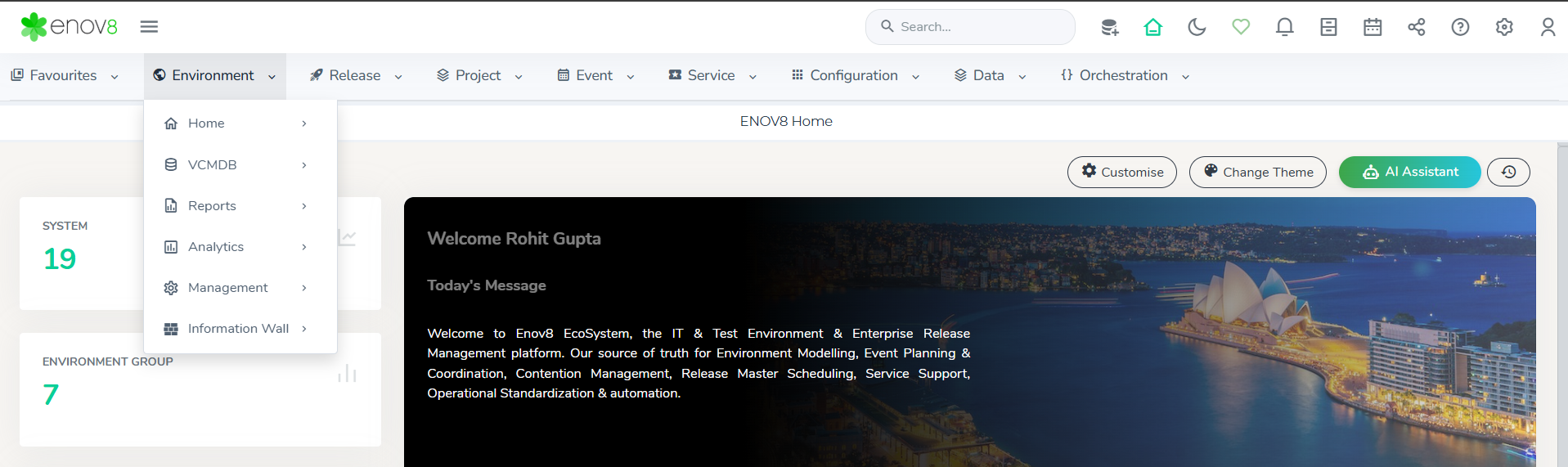This screenshot has width=1568, height=467.
Task: Open the help question mark icon
Action: click(x=1460, y=27)
